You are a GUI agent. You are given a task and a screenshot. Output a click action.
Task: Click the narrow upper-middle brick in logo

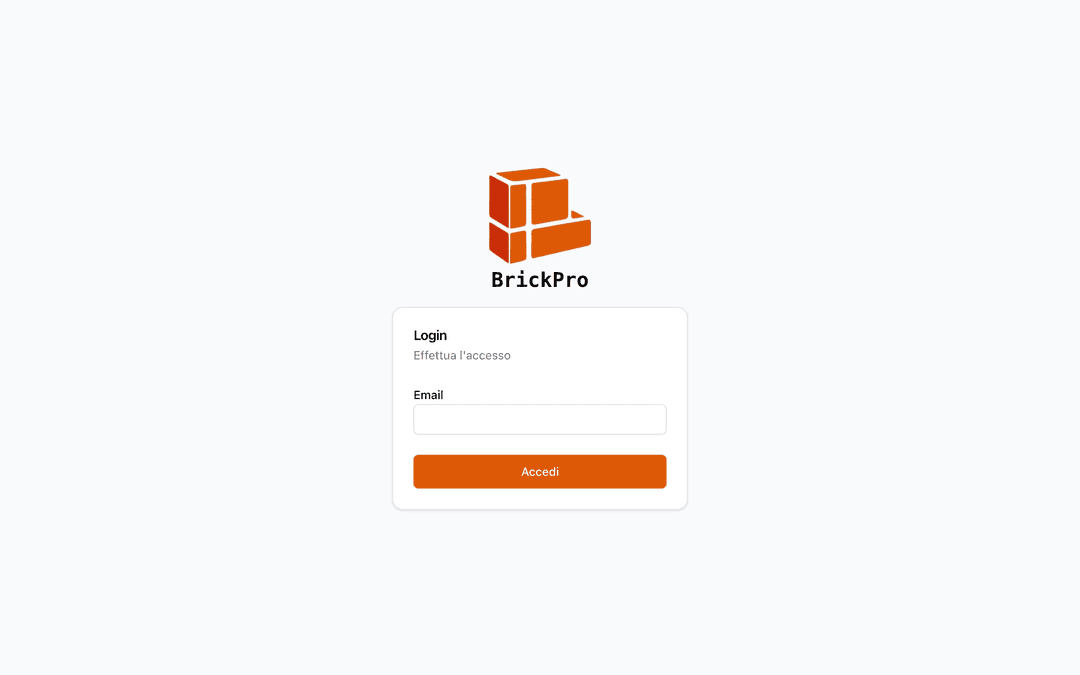pos(518,205)
